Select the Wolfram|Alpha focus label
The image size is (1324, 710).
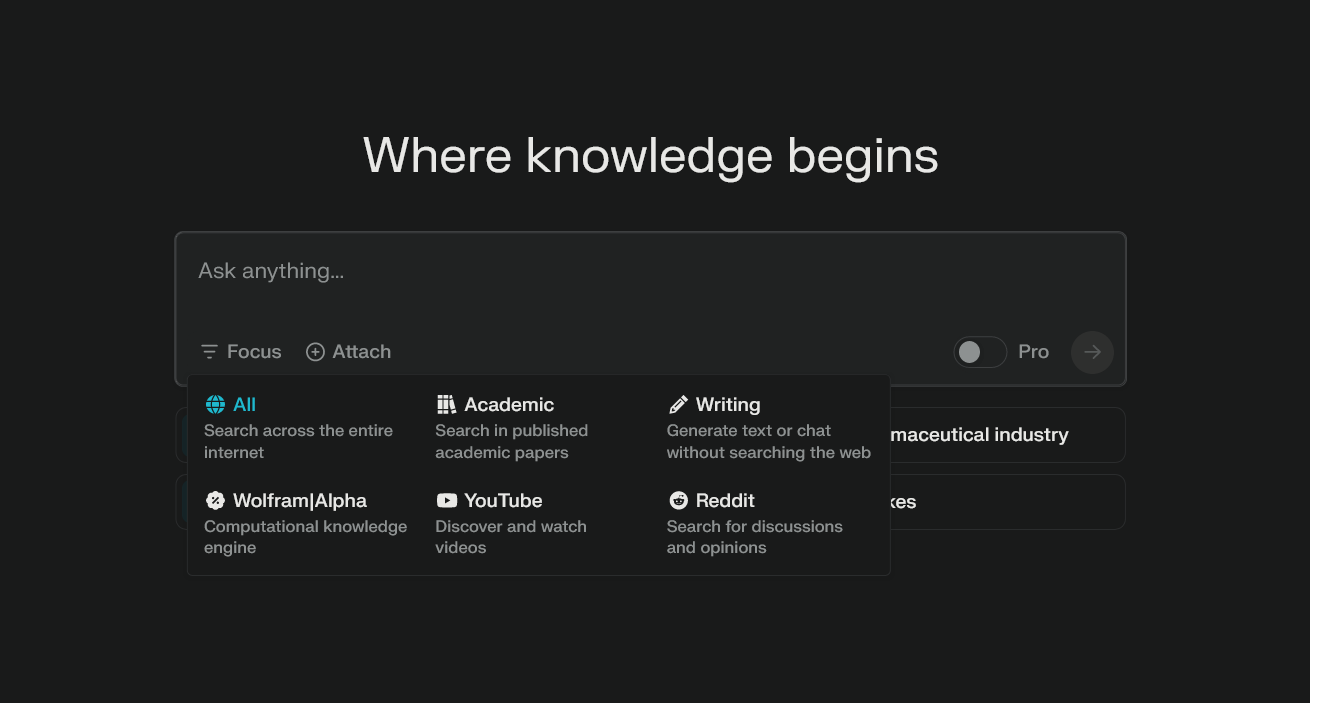point(300,501)
